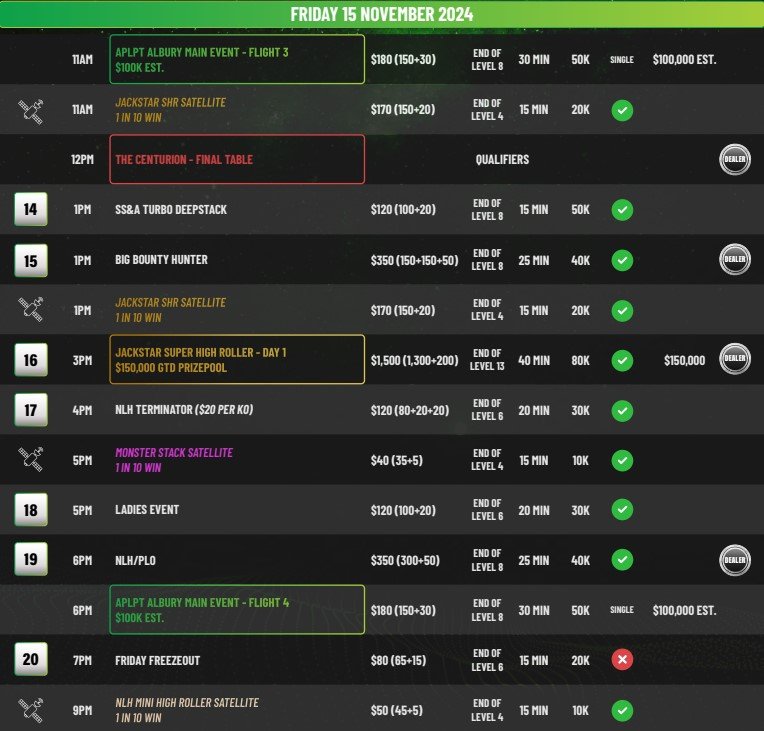Click the satellite icon beside 11AM Jackstar SHR Satellite
The width and height of the screenshot is (764, 731).
(x=30, y=110)
